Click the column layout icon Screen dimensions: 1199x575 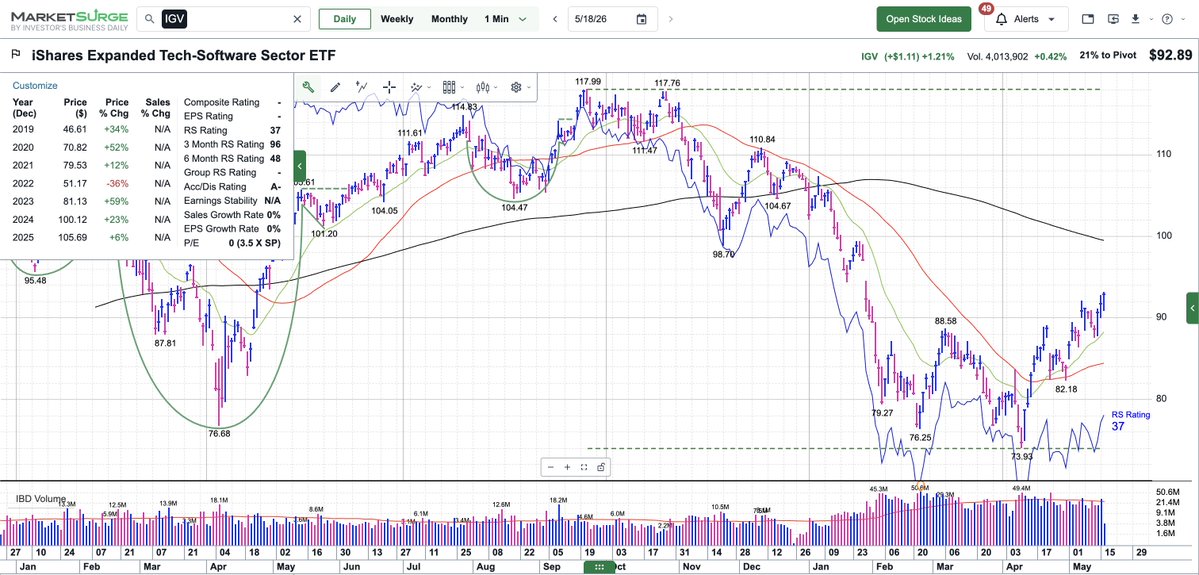tap(449, 87)
